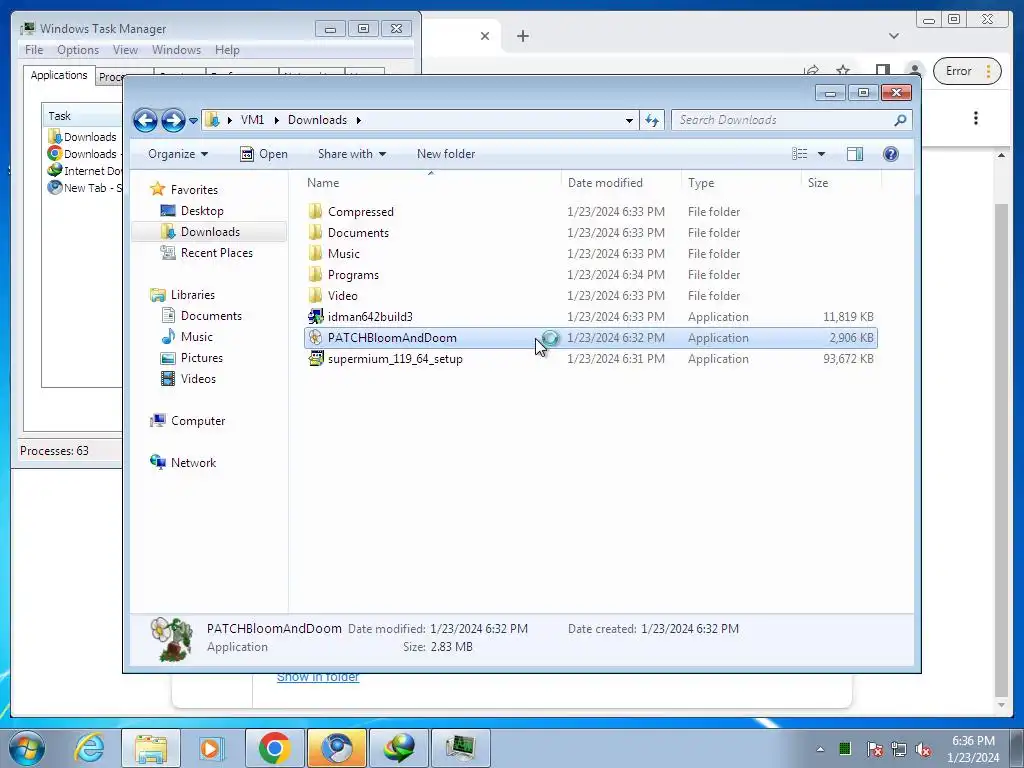Screen dimensions: 1024x768
Task: Open Windows Media Player from taskbar
Action: [x=212, y=748]
